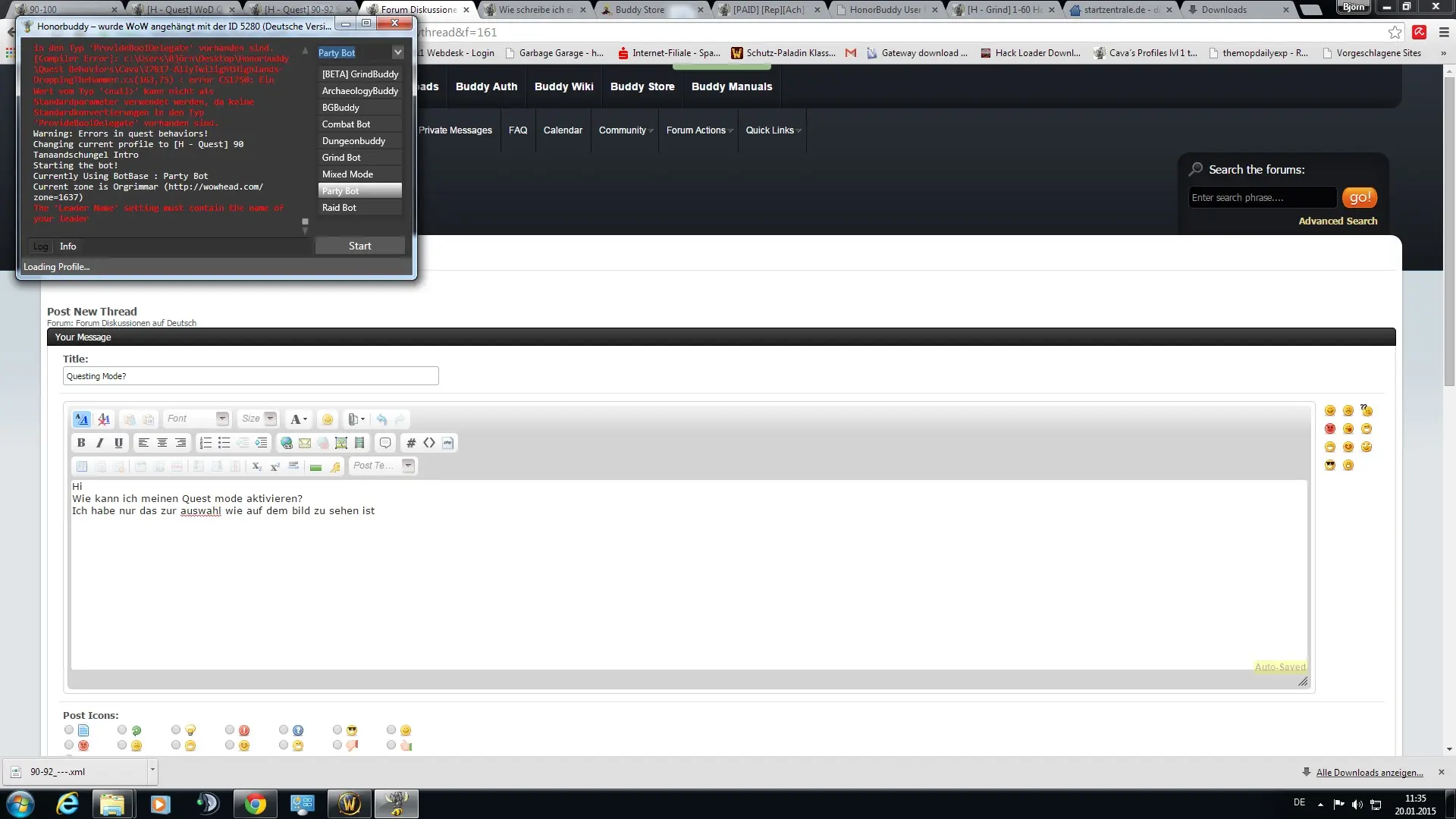Click Start in the Honorbuddy window
Viewport: 1456px width, 819px height.
pos(359,246)
